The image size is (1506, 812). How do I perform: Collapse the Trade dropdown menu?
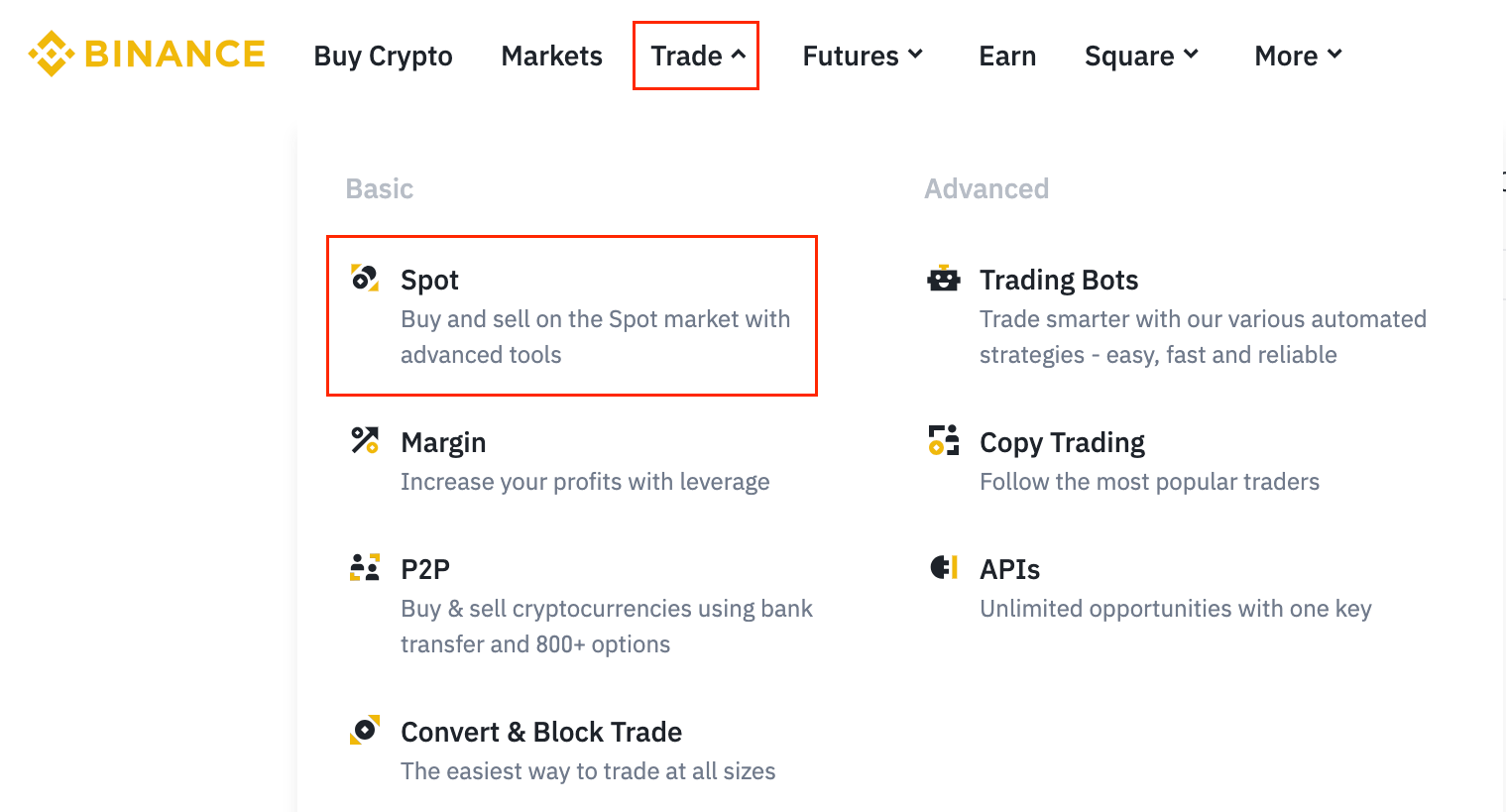coord(696,56)
